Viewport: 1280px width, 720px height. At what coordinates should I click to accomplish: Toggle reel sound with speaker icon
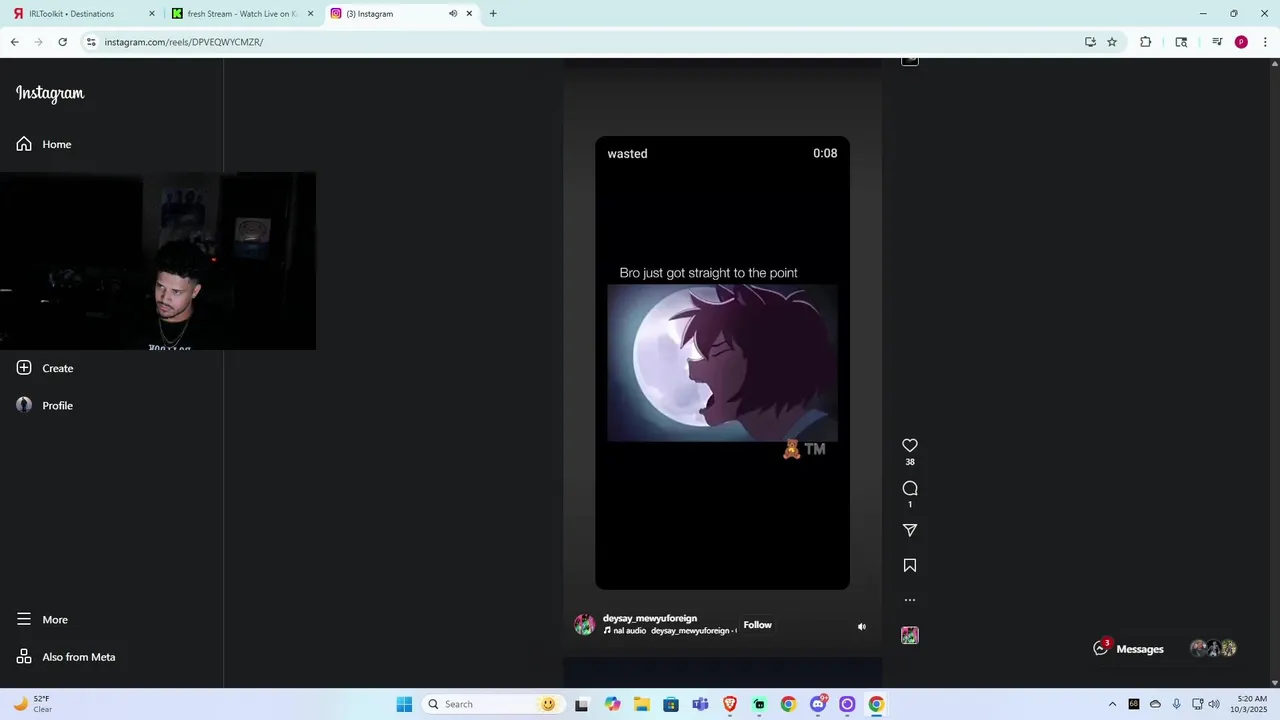pyautogui.click(x=862, y=627)
